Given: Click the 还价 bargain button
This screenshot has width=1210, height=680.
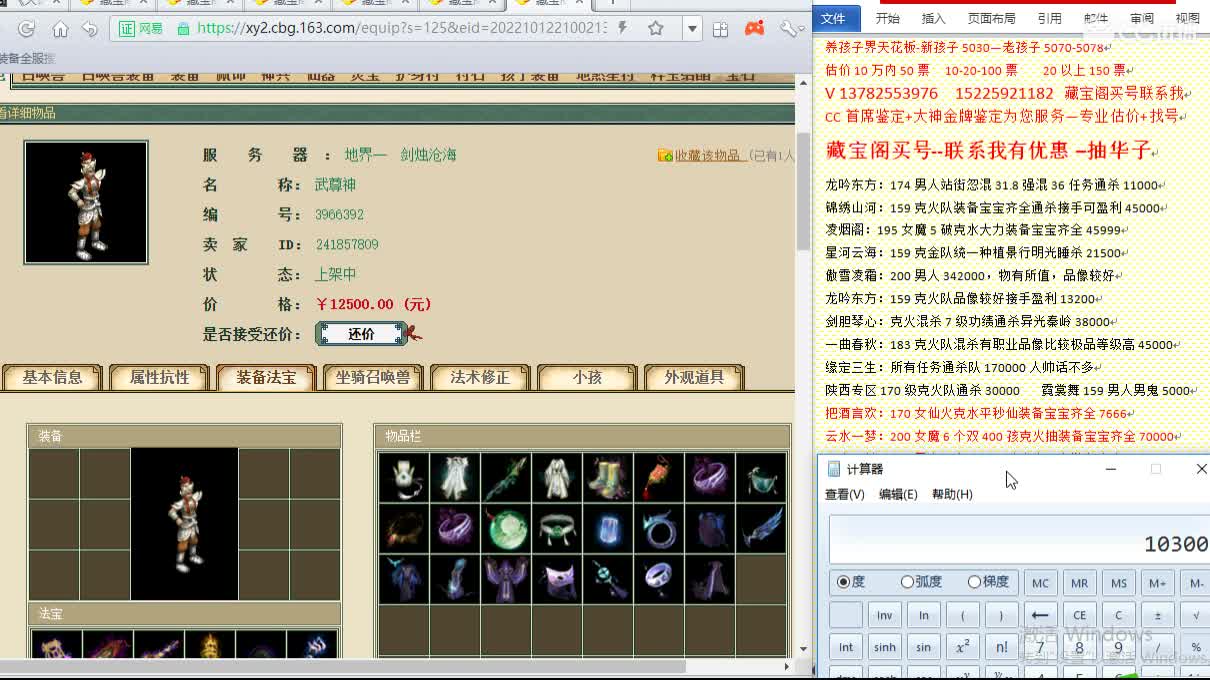Looking at the screenshot, I should tap(362, 334).
